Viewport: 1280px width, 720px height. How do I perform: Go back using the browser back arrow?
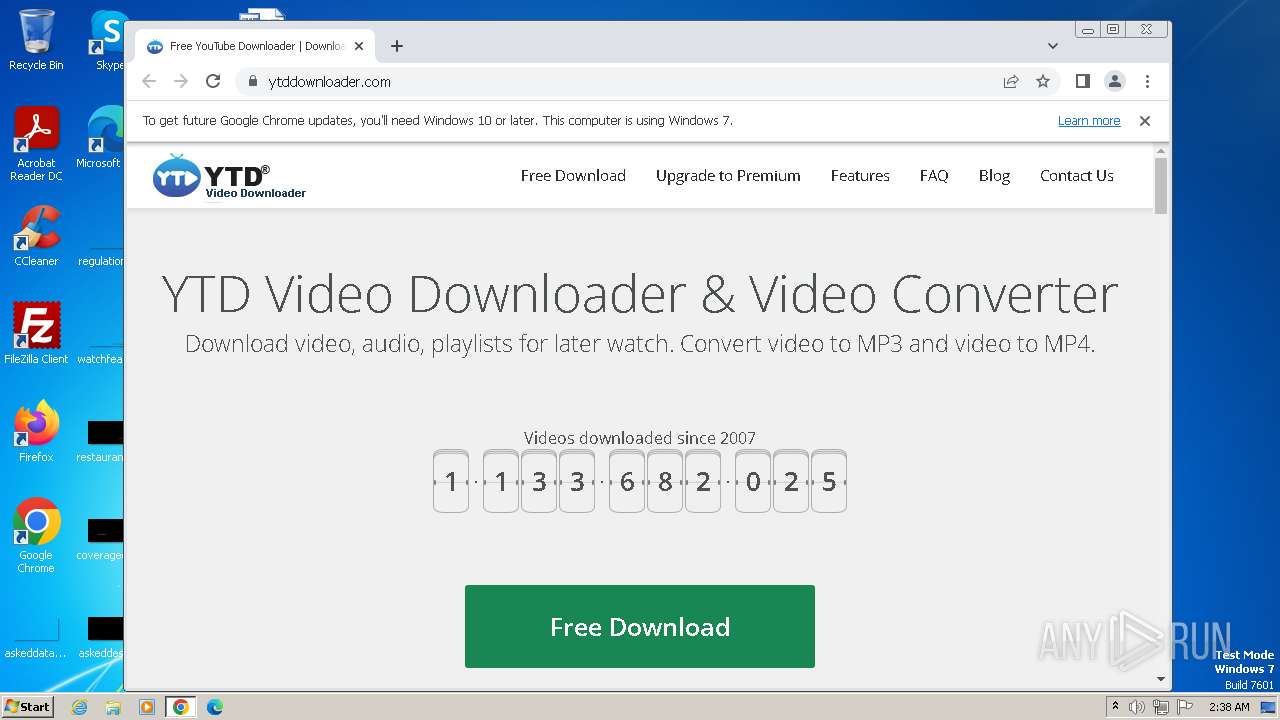pos(149,82)
